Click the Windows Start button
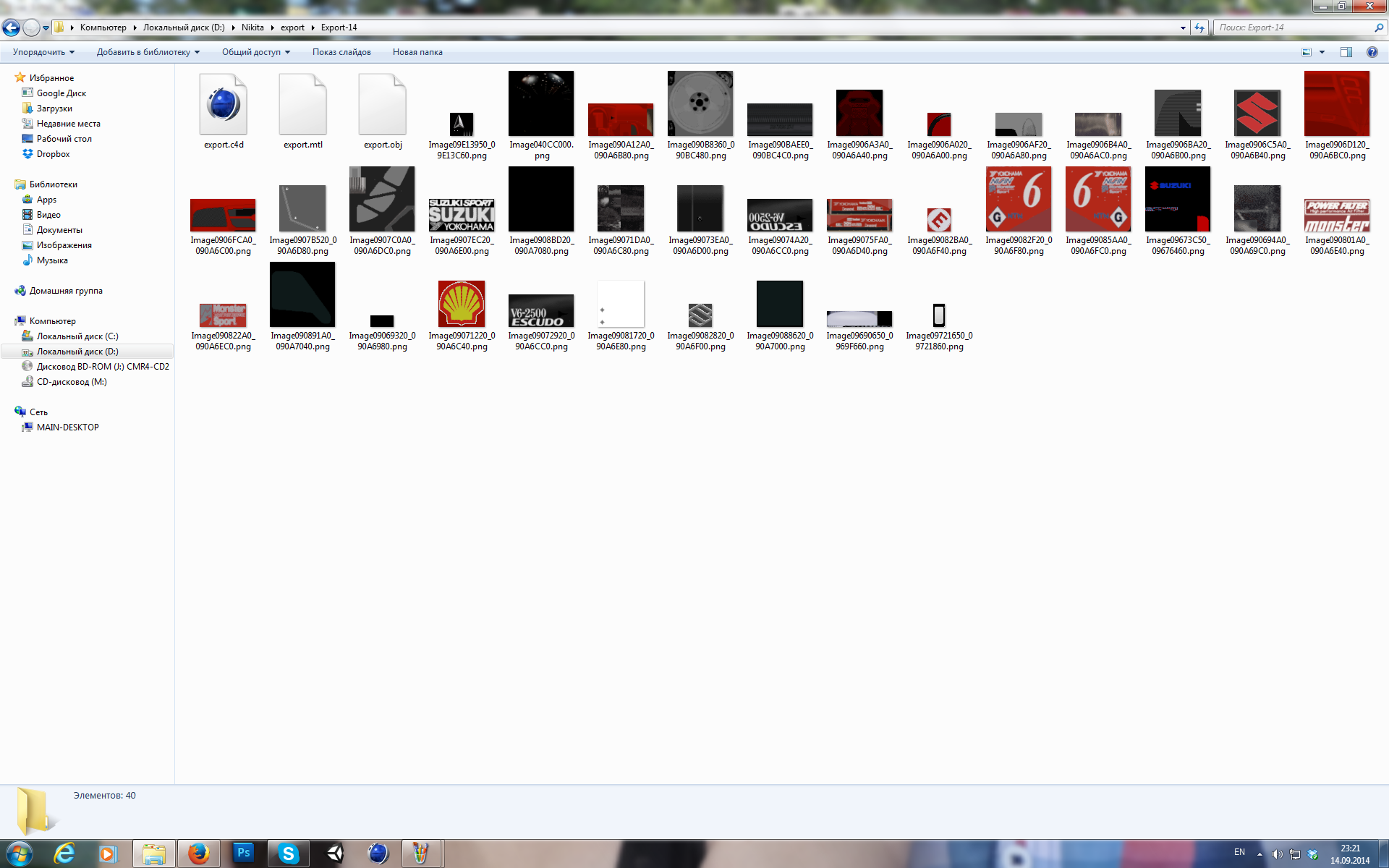This screenshot has width=1389, height=868. [19, 854]
